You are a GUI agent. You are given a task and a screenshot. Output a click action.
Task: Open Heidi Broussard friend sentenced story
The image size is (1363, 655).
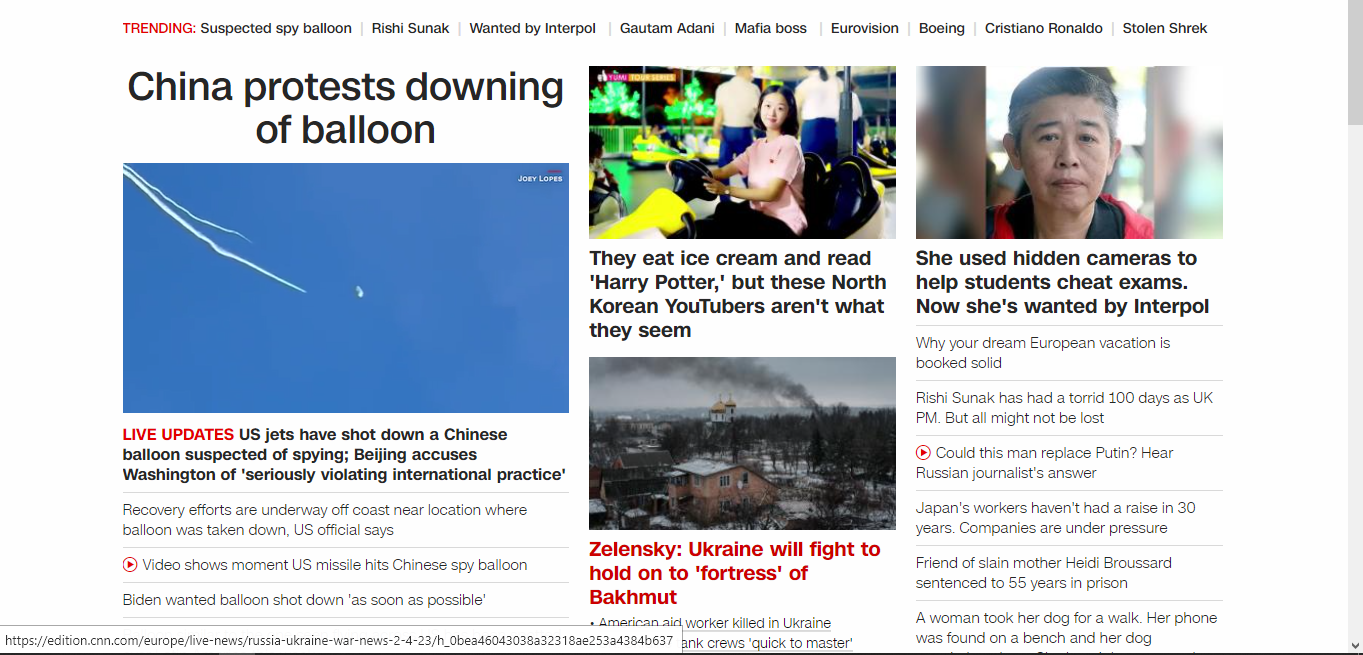[1044, 573]
